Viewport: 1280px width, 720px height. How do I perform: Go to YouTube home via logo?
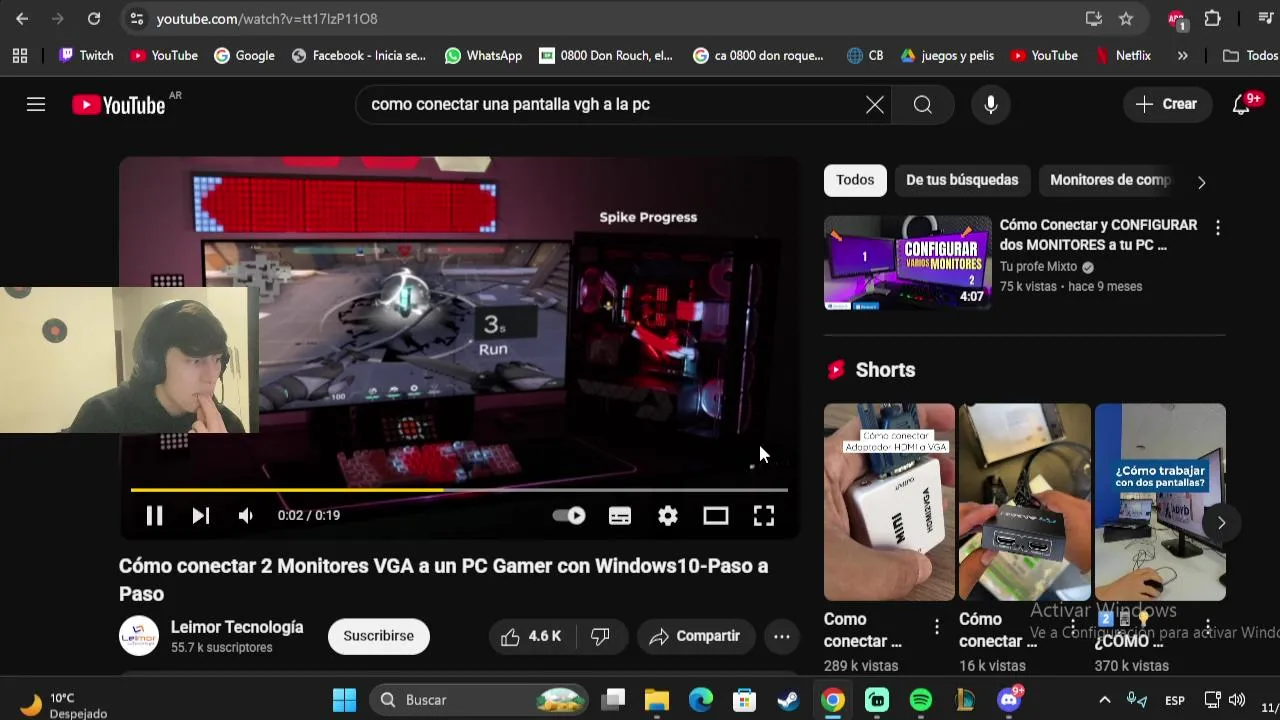[119, 105]
